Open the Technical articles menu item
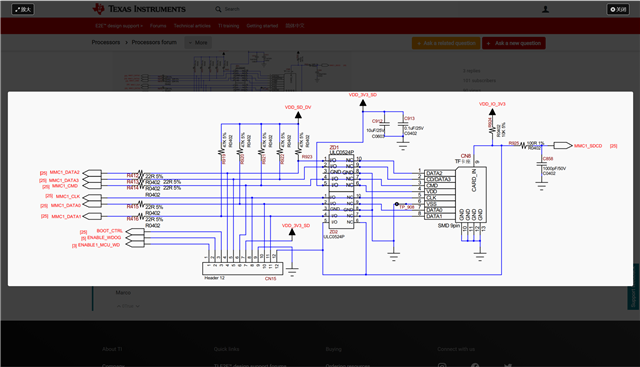The height and width of the screenshot is (367, 640). (x=192, y=26)
